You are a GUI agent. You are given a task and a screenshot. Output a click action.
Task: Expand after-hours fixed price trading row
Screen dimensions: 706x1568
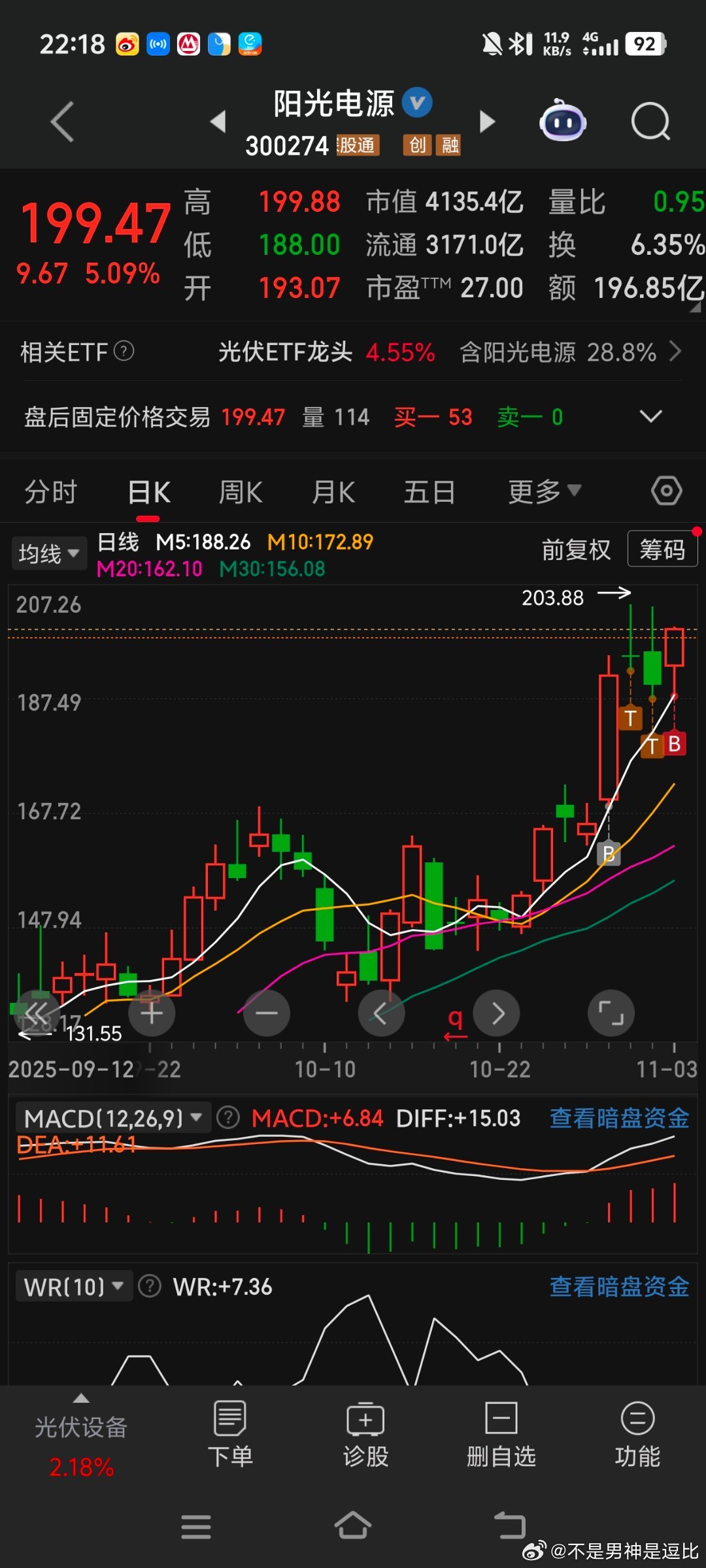(x=650, y=416)
